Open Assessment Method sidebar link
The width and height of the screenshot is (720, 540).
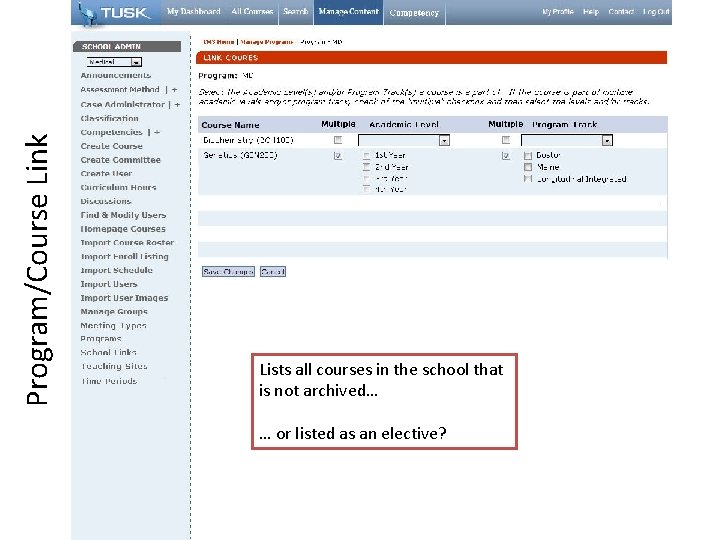[x=120, y=89]
